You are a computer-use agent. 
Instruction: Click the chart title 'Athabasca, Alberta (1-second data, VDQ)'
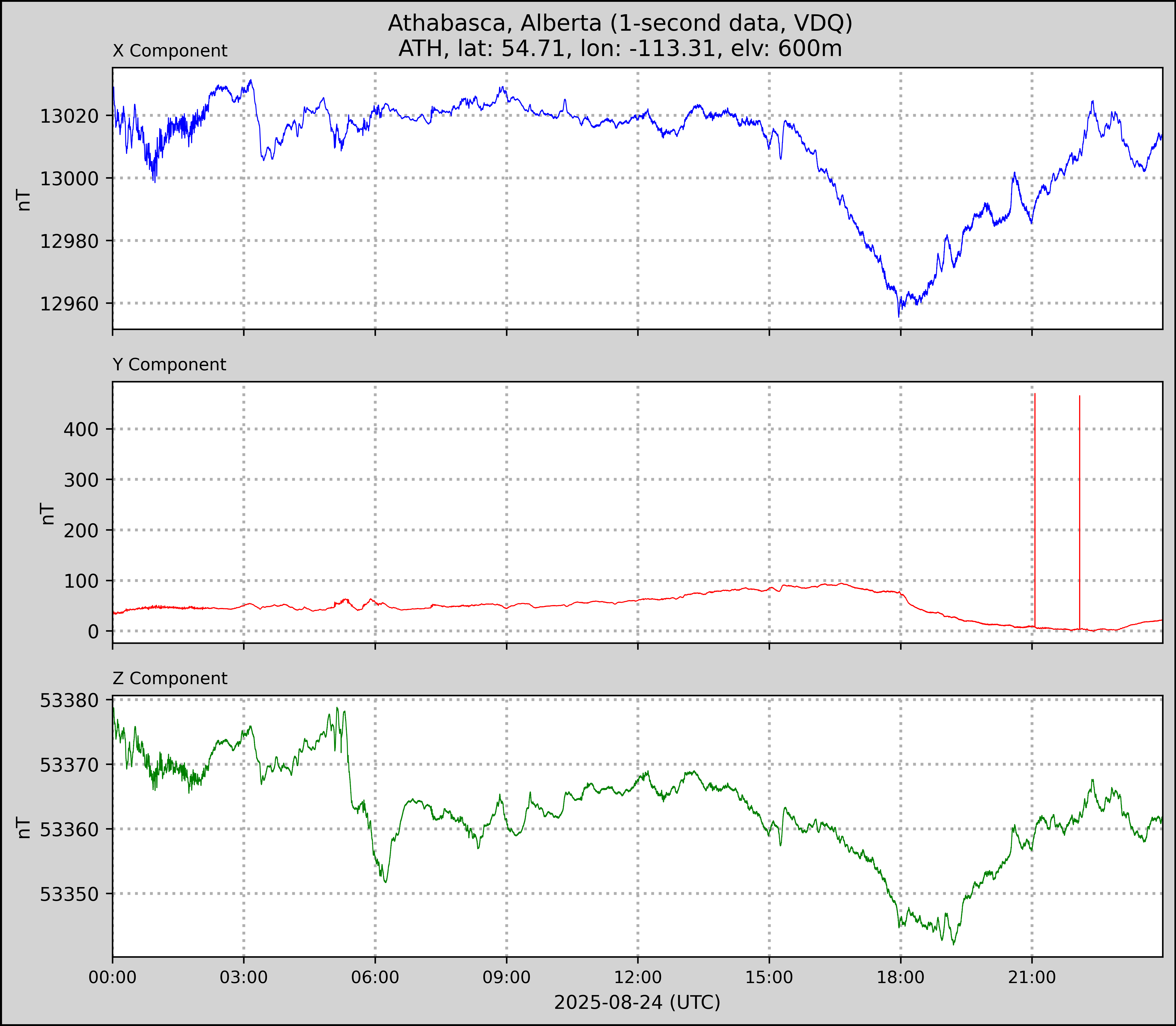pos(620,23)
